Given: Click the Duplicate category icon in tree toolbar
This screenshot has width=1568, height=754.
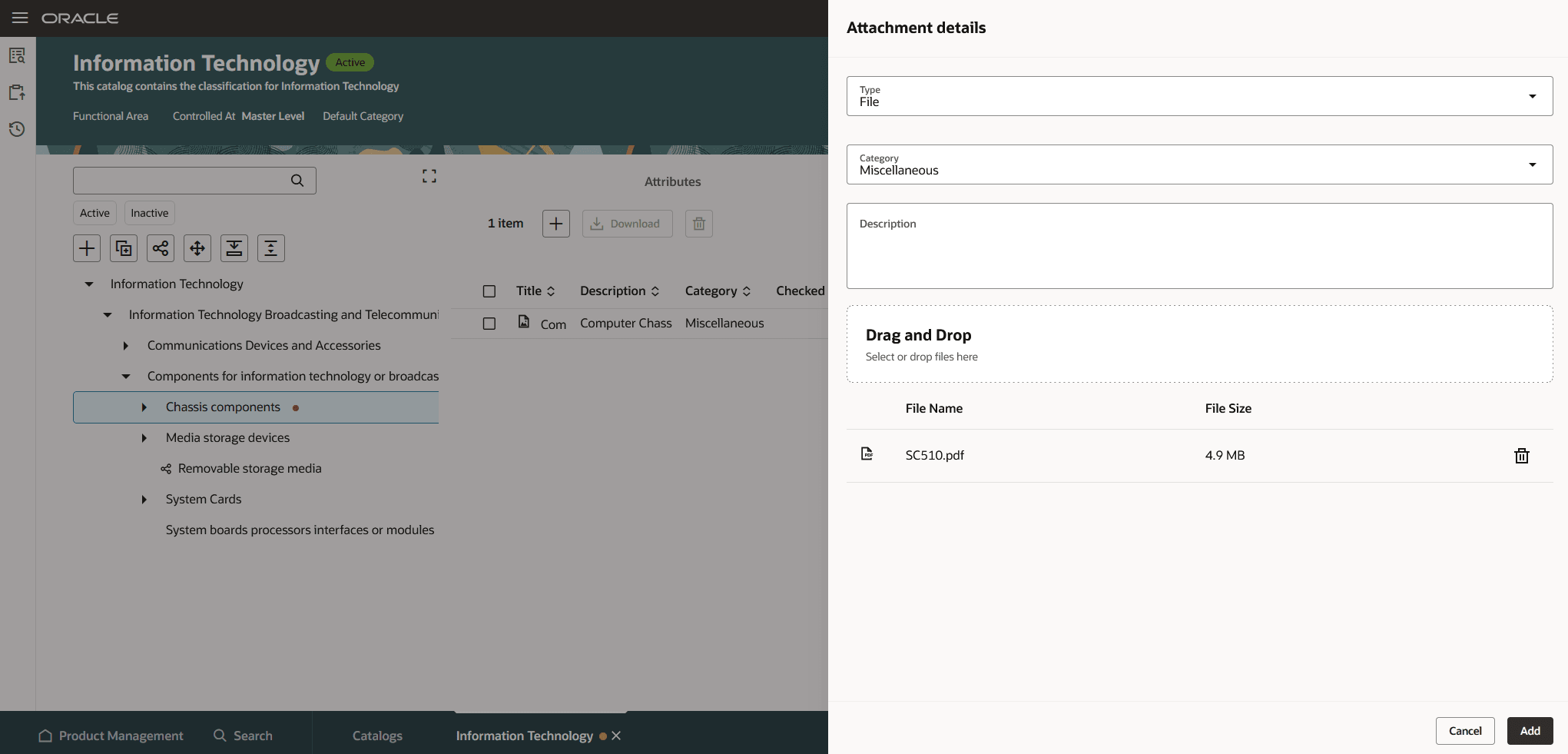Looking at the screenshot, I should 123,247.
